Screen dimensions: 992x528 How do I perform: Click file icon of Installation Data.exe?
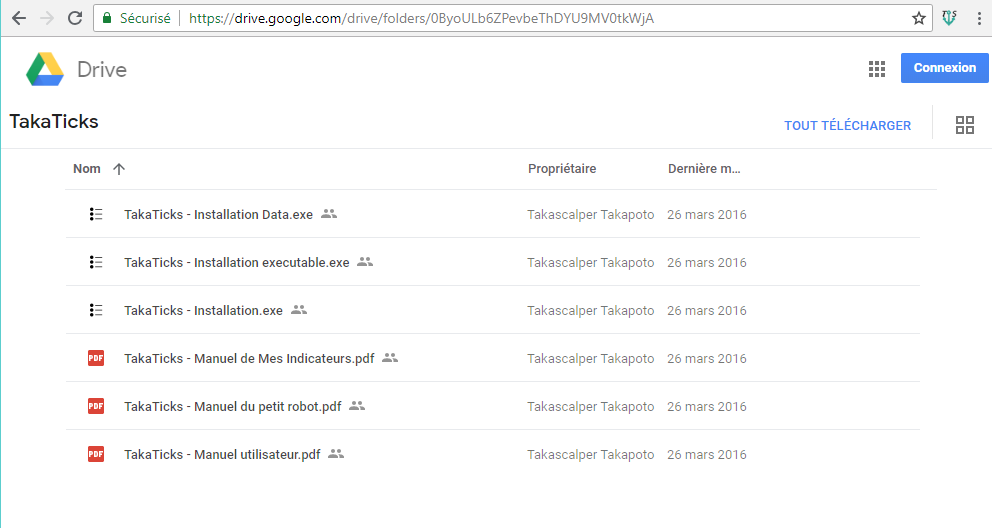coord(96,214)
